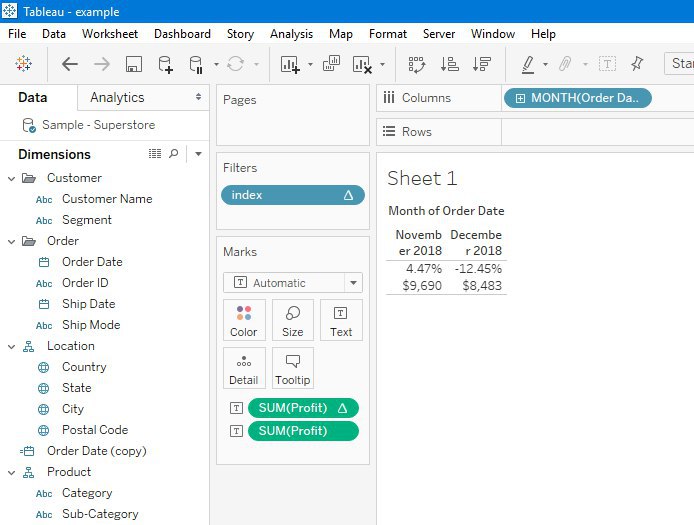Click the New Worksheet icon

(x=290, y=64)
